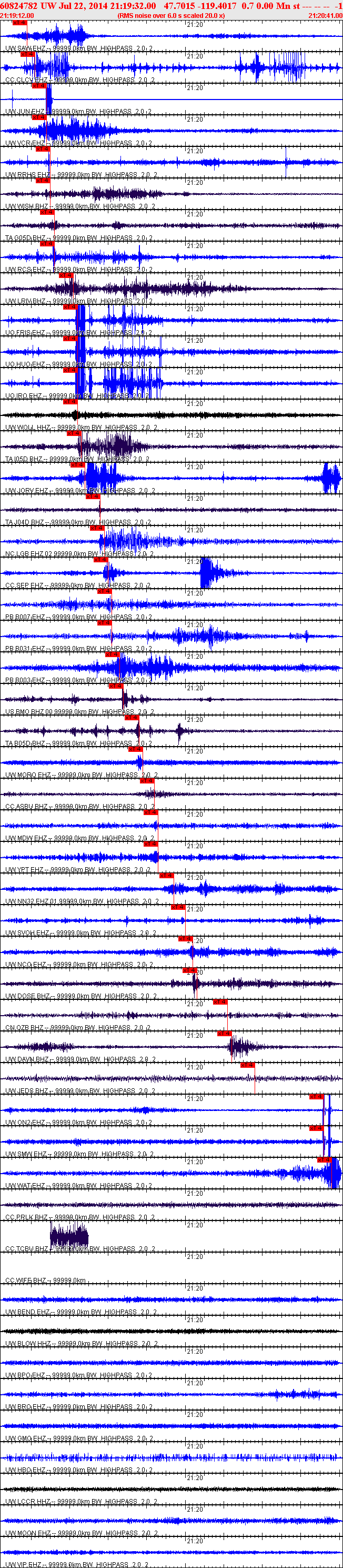Click the red pick marker on UW SAW trace
343x1568 pixels.
pyautogui.click(x=19, y=23)
